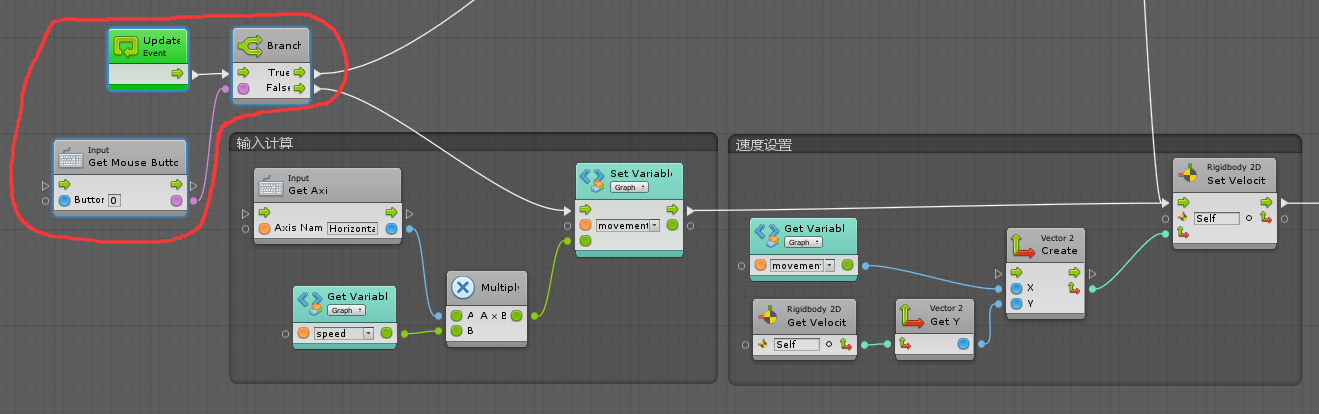This screenshot has width=1319, height=414.
Task: Click icon of Get Variable movement node
Action: click(x=767, y=235)
